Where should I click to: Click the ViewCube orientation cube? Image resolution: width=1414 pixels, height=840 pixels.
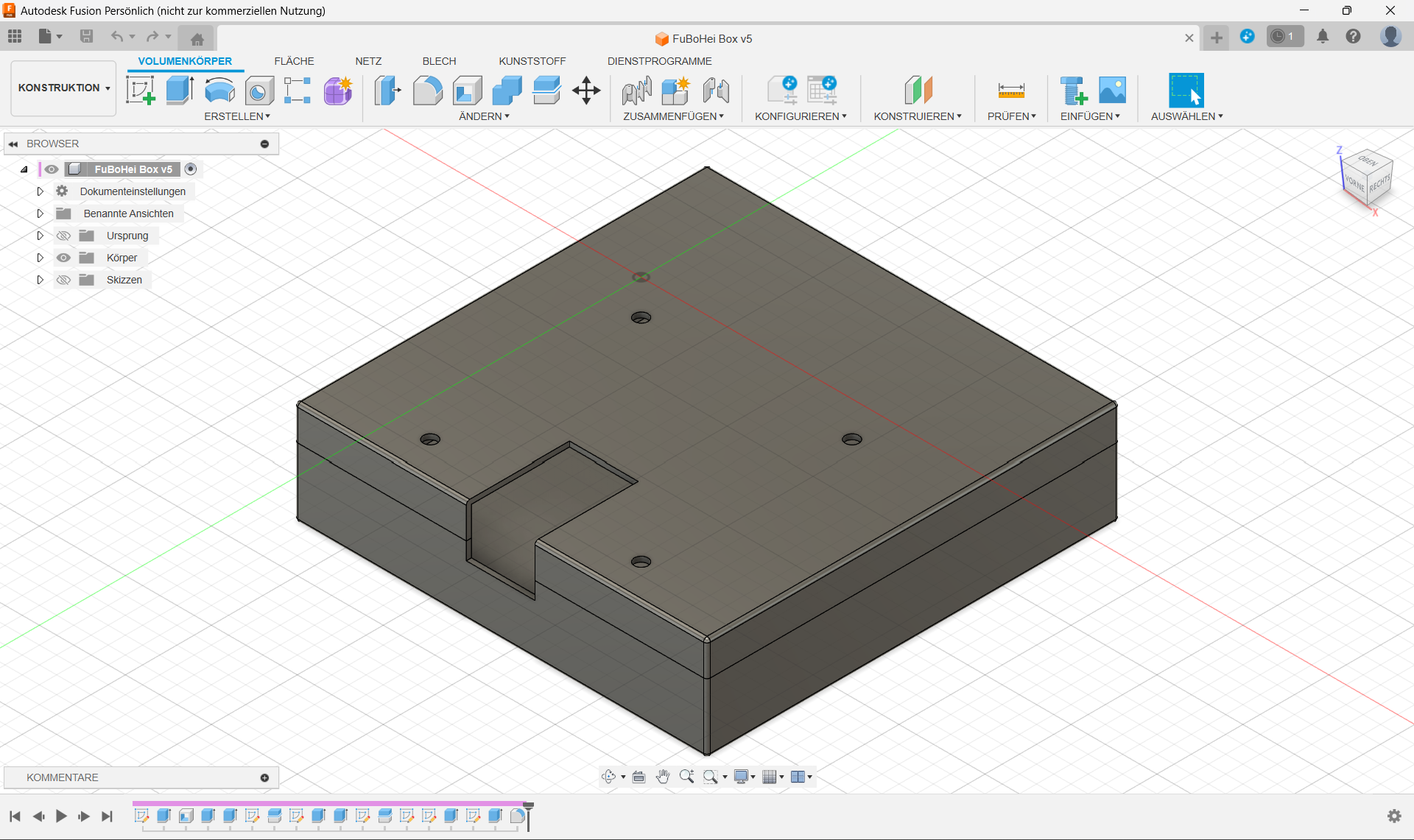(1368, 178)
